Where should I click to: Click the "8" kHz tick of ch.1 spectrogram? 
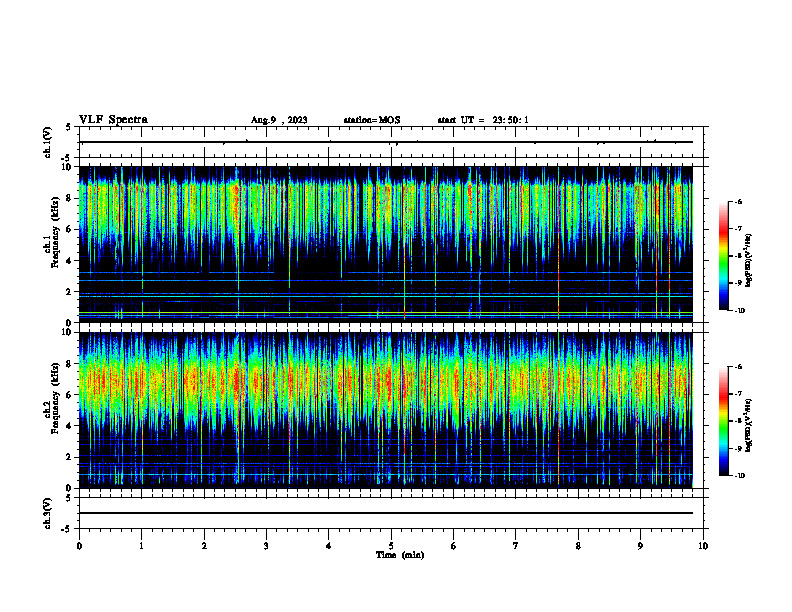70,198
